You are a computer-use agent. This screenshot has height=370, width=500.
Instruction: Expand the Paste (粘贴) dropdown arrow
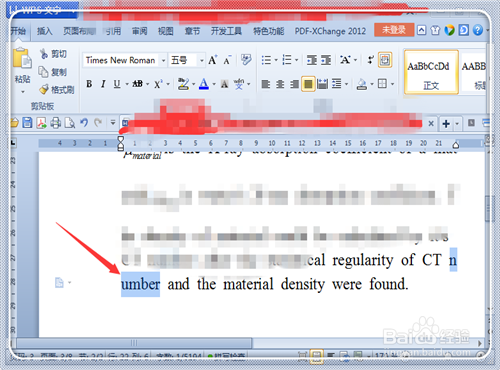pyautogui.click(x=23, y=92)
